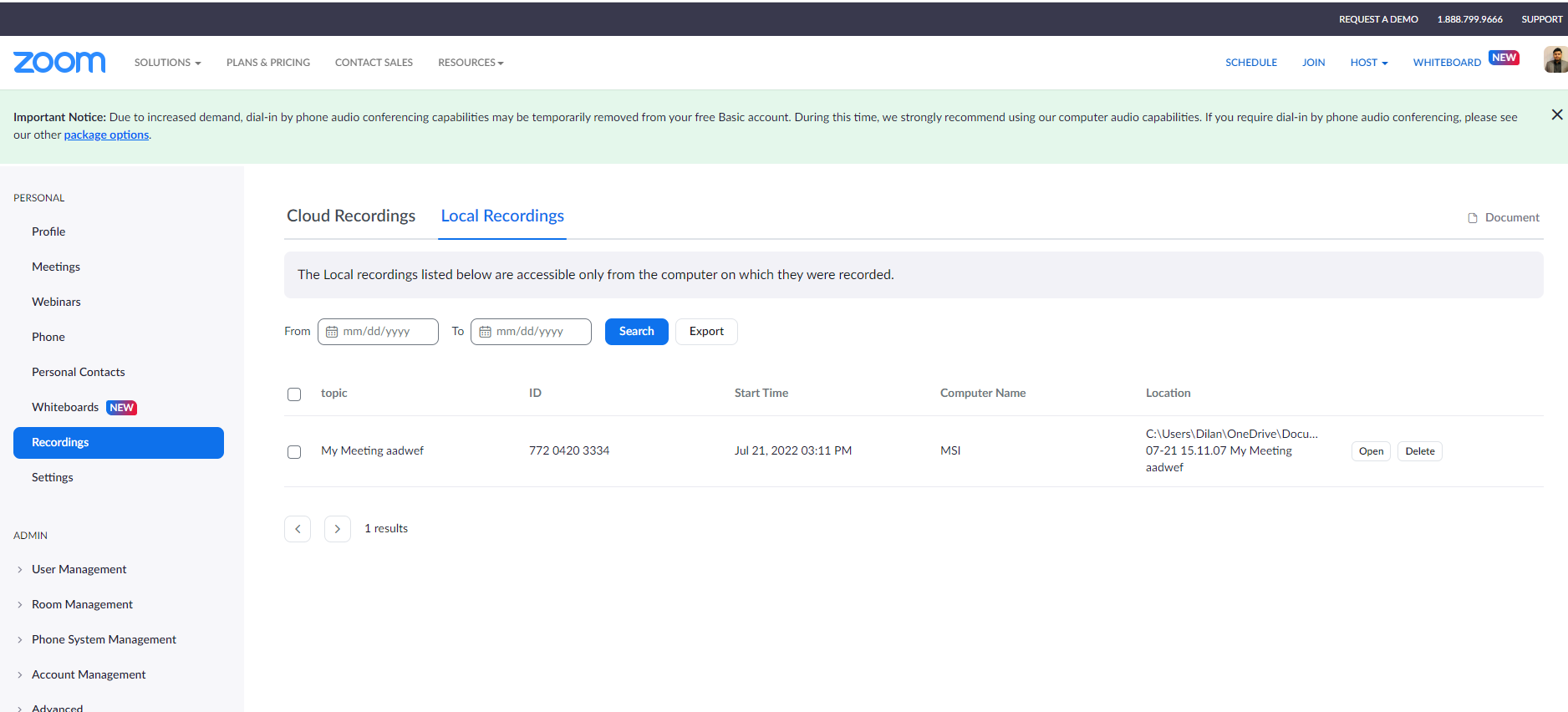
Task: Click the blue Search button
Action: click(x=637, y=332)
